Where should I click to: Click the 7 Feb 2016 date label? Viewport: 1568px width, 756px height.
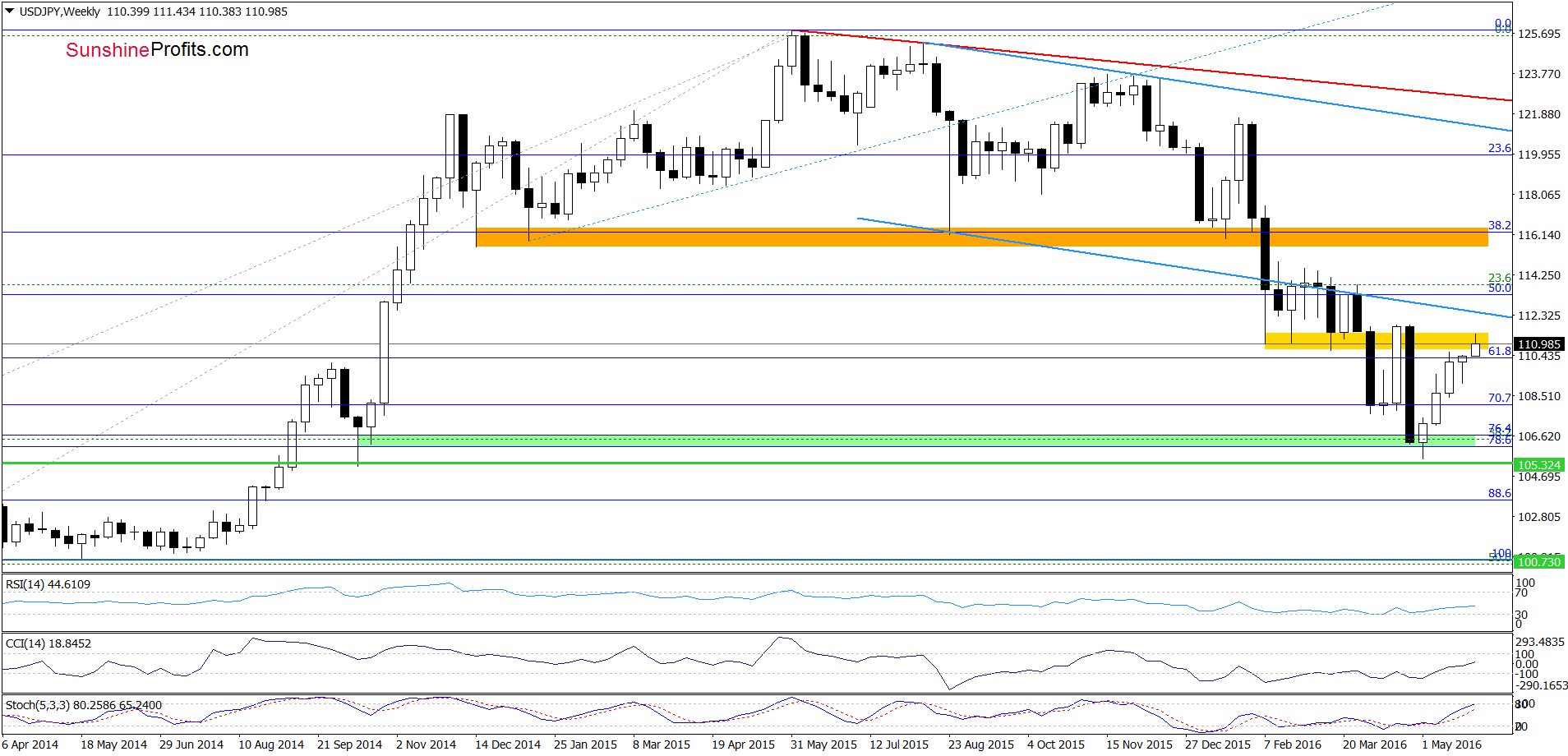point(1293,744)
